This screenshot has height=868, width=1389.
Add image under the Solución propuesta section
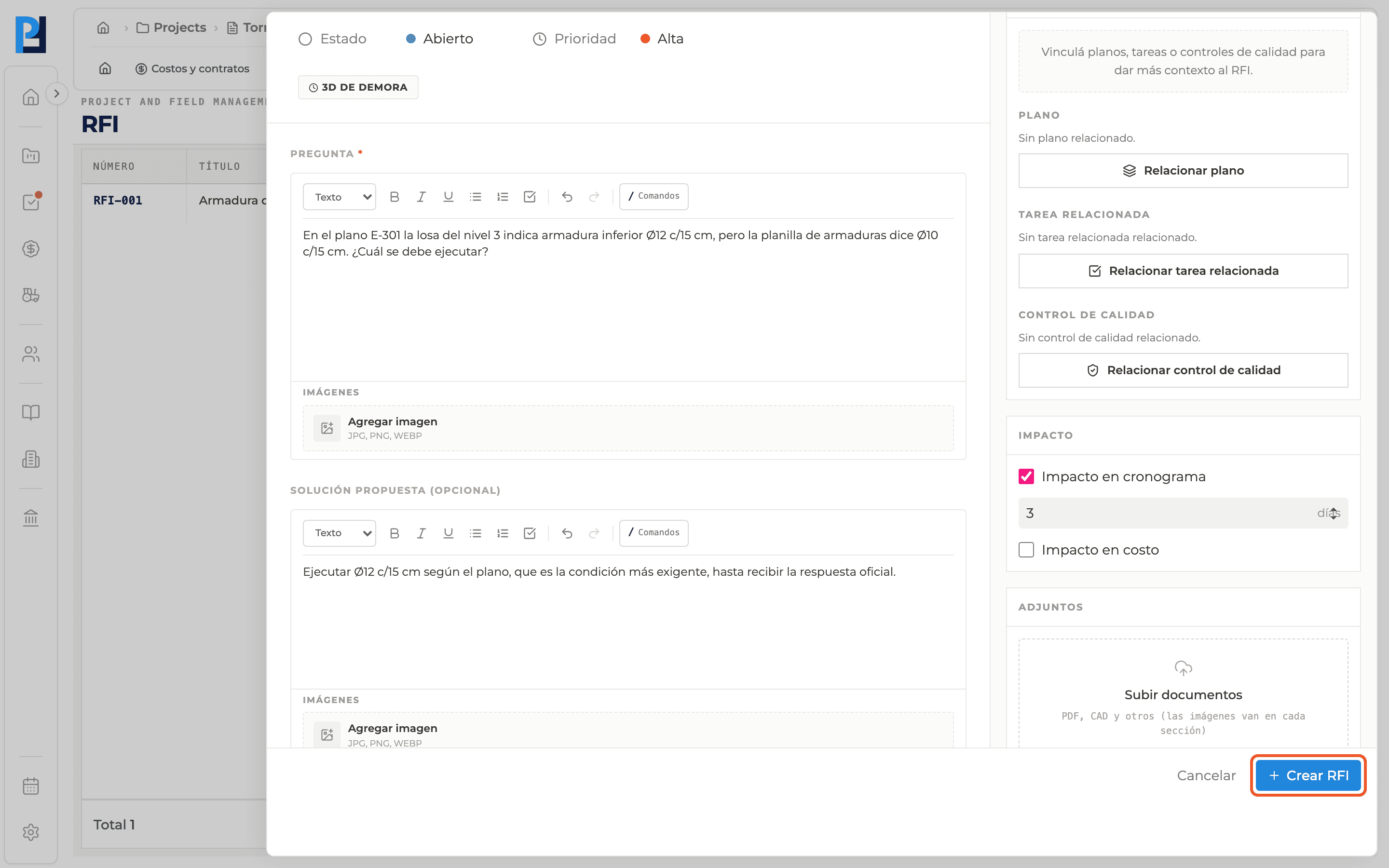pos(628,730)
